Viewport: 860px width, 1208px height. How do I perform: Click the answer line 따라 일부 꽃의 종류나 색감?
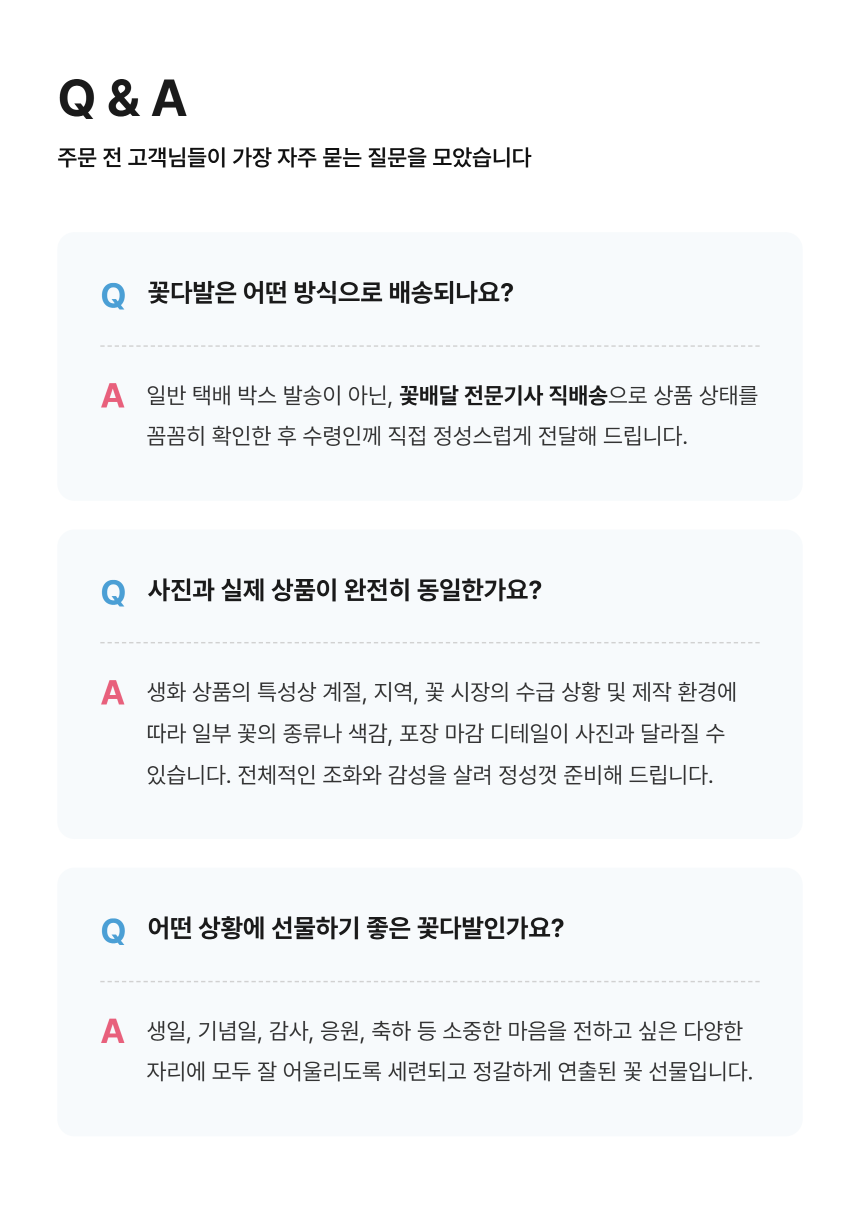tap(436, 733)
